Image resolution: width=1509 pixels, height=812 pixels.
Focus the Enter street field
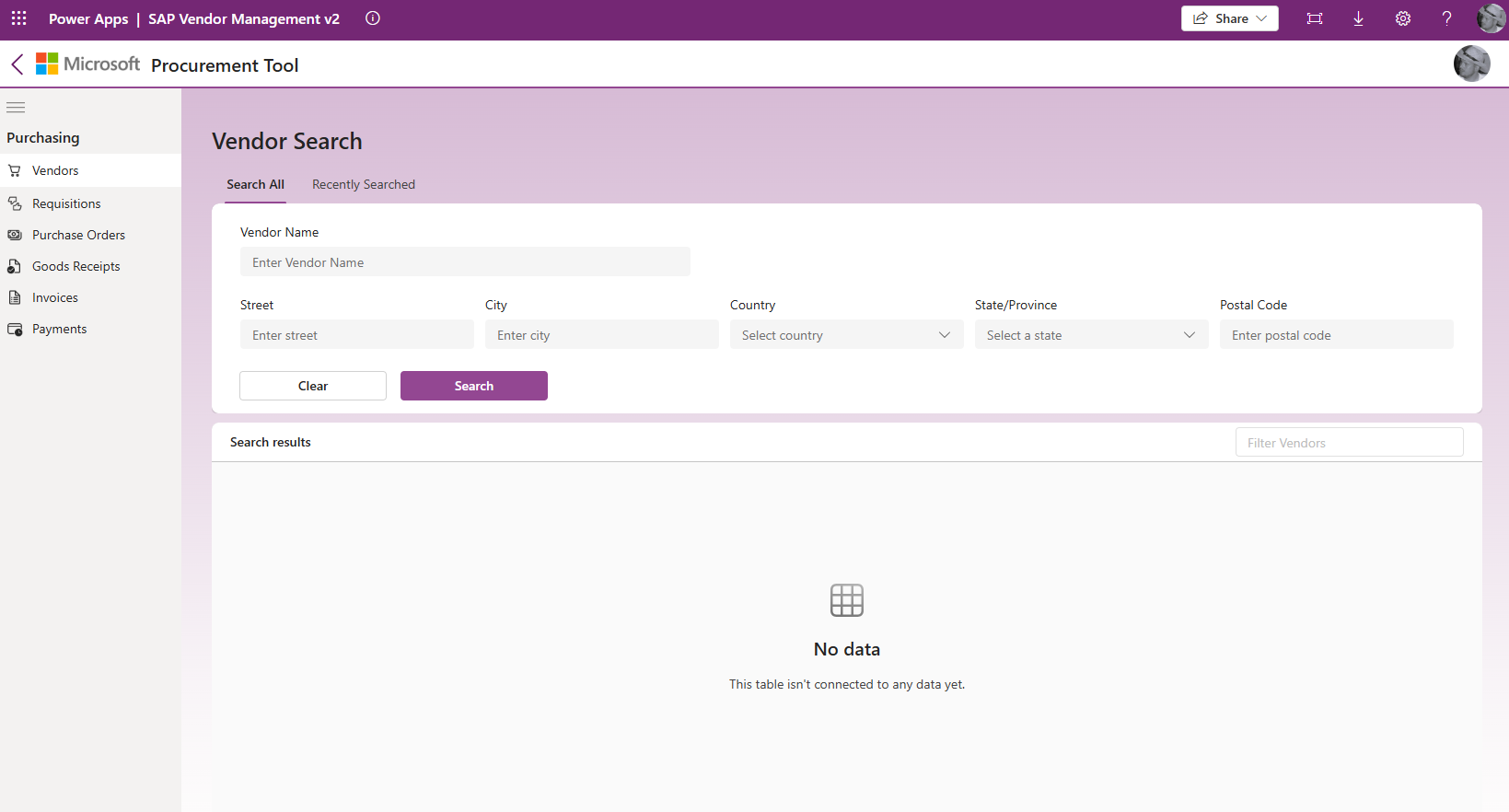tap(357, 335)
